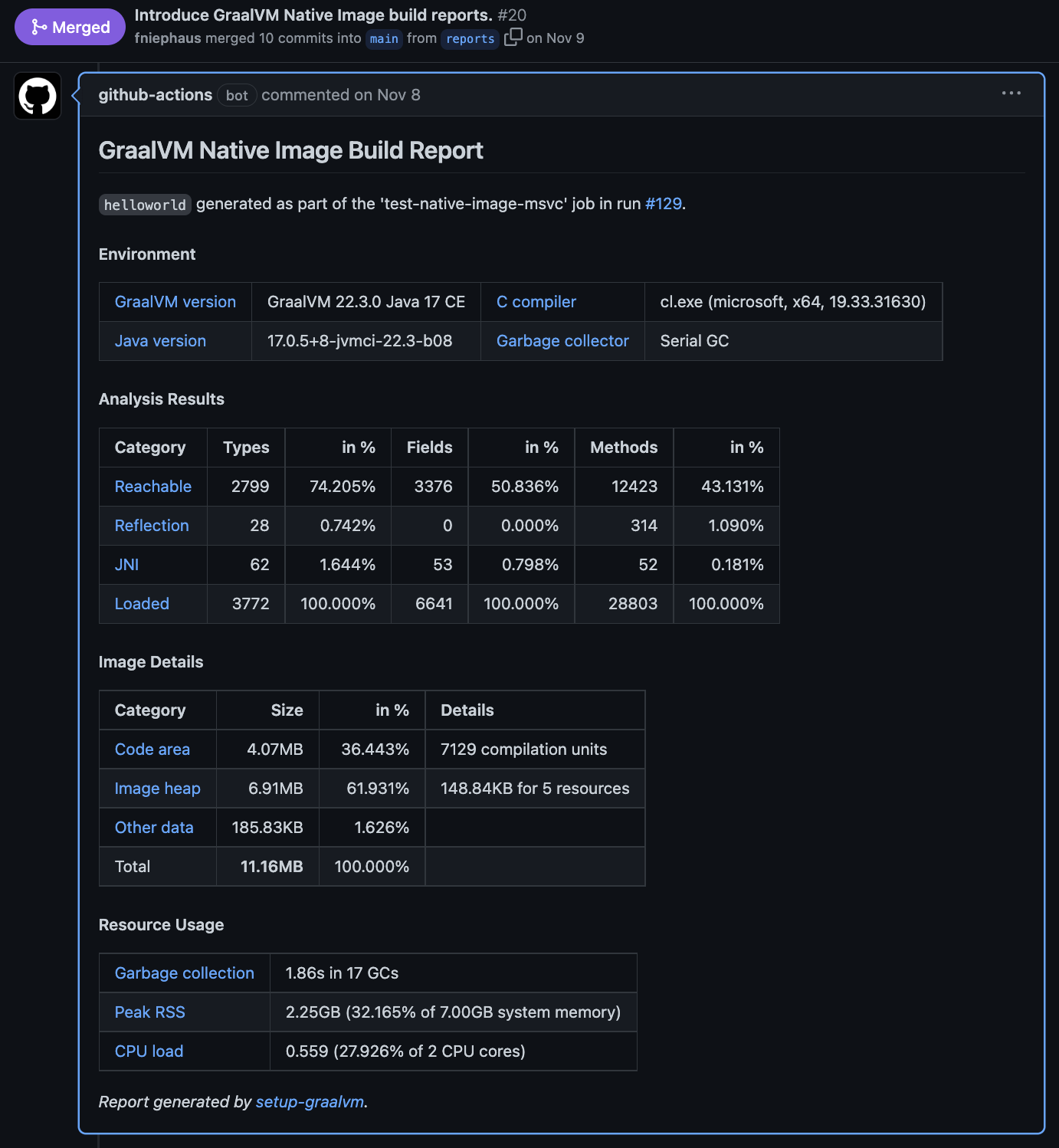Screen dimensions: 1059x1148
Task: Click the 74.205% cell
Action: [338, 487]
